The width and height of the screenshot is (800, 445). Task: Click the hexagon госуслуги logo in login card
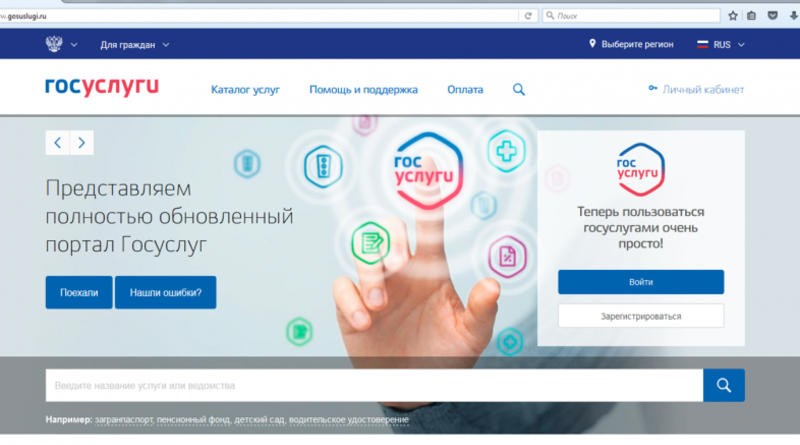tap(640, 169)
